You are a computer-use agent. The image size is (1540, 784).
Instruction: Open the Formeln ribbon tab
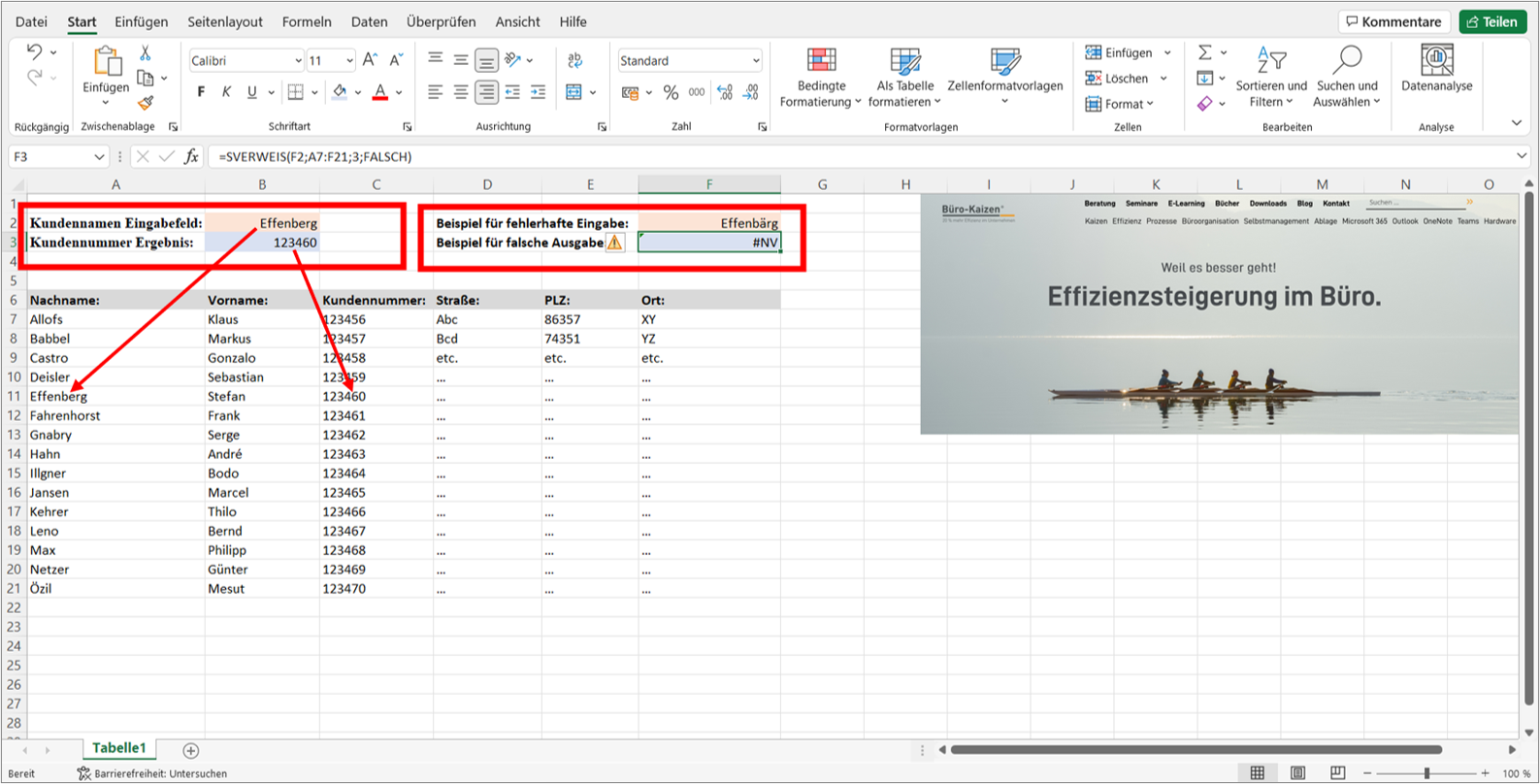point(307,21)
